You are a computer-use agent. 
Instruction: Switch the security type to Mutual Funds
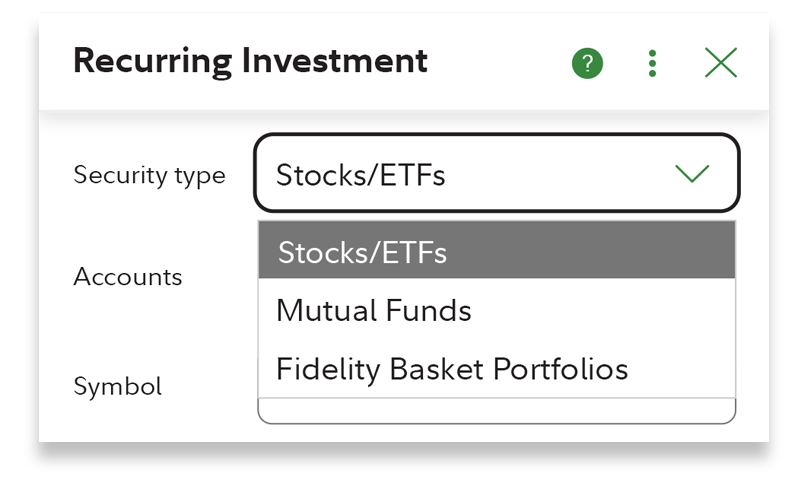tap(373, 311)
